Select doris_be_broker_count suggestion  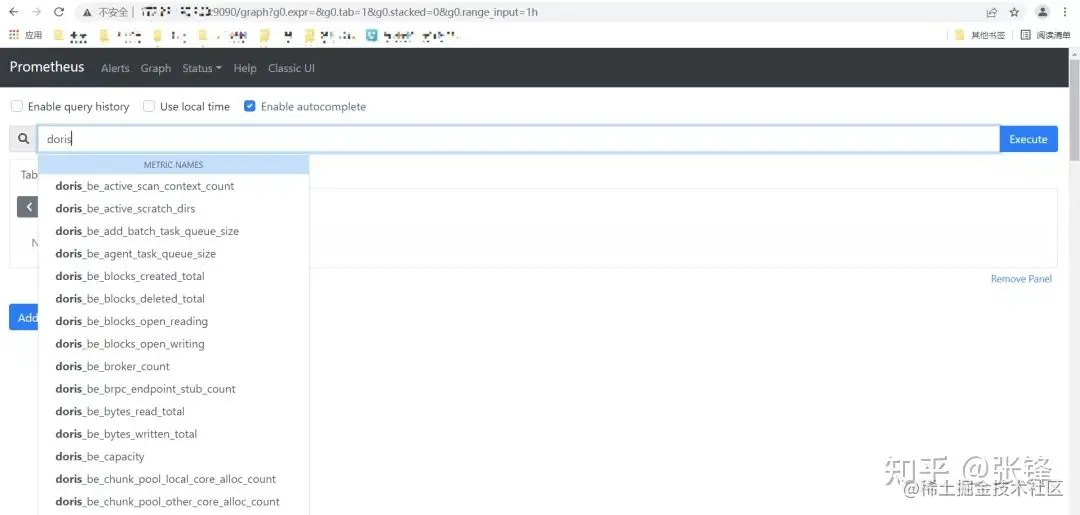point(174,366)
